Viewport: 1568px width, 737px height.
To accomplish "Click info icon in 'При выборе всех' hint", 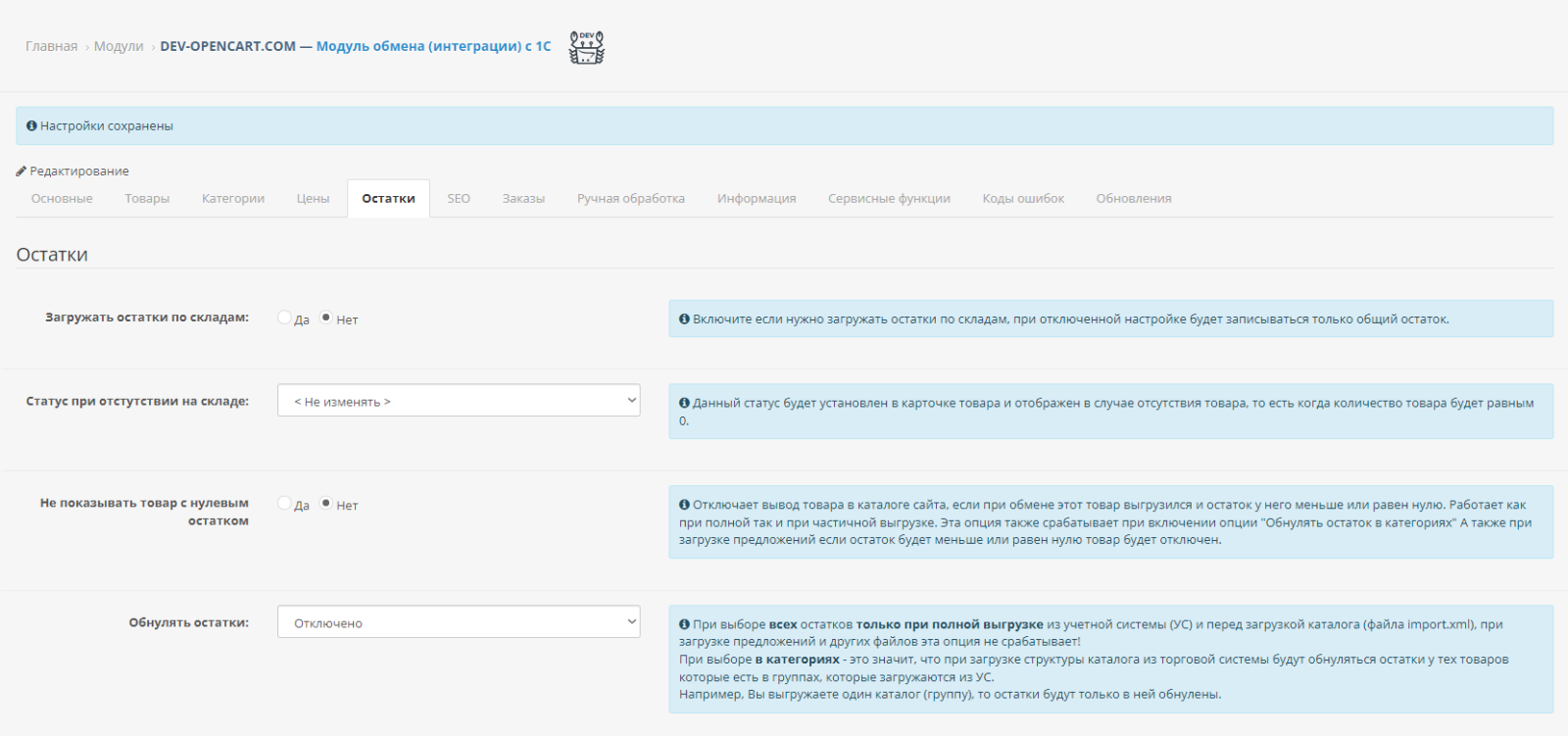I will [x=684, y=624].
